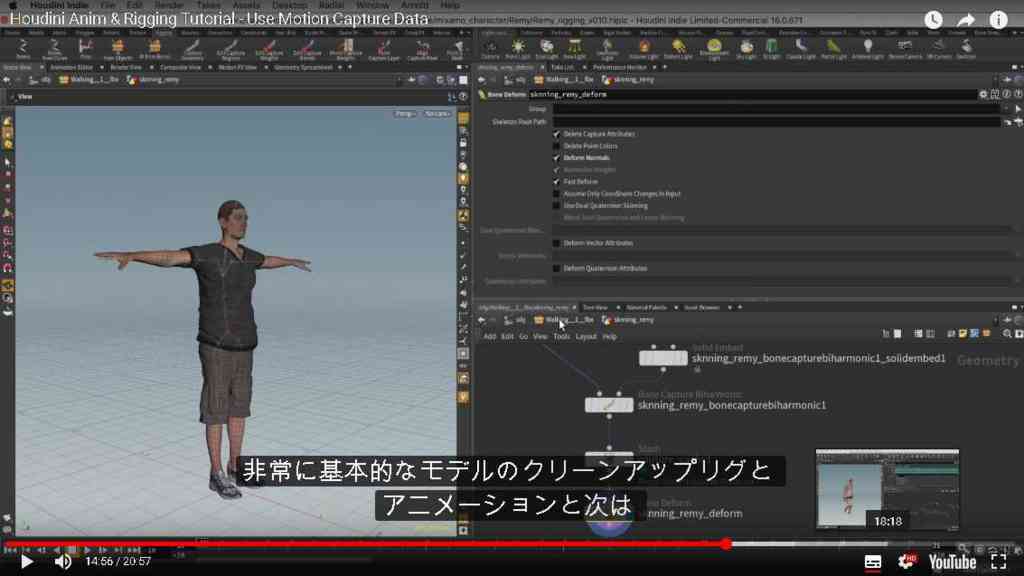Toggle YouTube subtitles button
Image resolution: width=1024 pixels, height=576 pixels.
click(872, 562)
